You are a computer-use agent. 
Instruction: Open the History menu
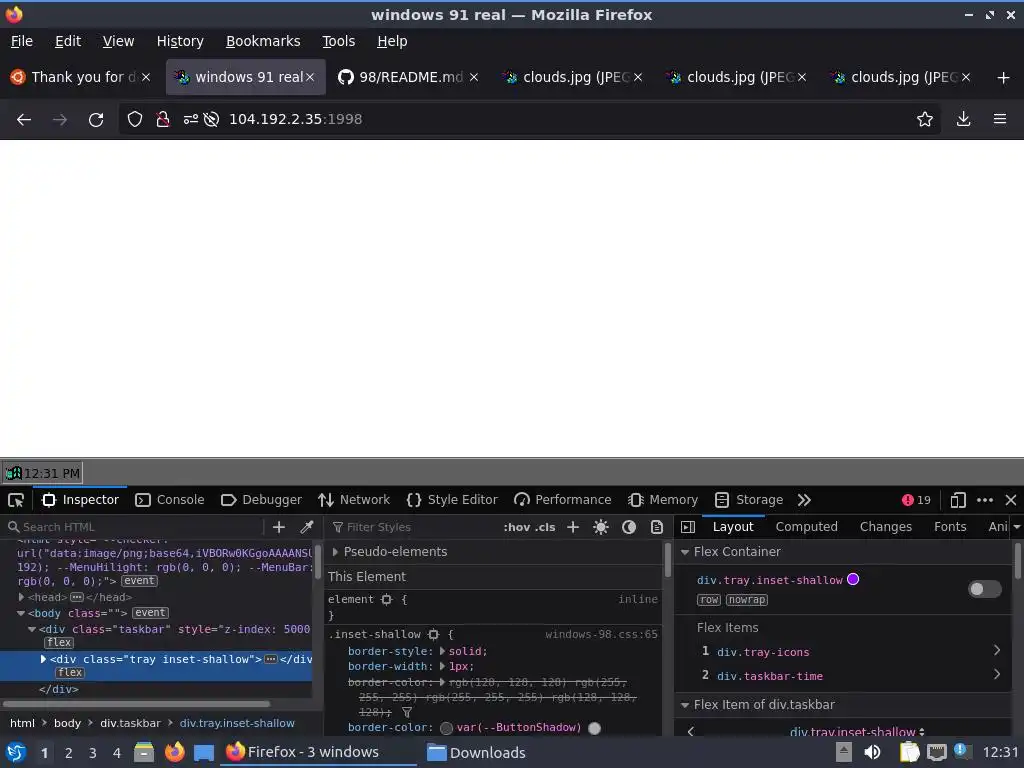coord(180,41)
